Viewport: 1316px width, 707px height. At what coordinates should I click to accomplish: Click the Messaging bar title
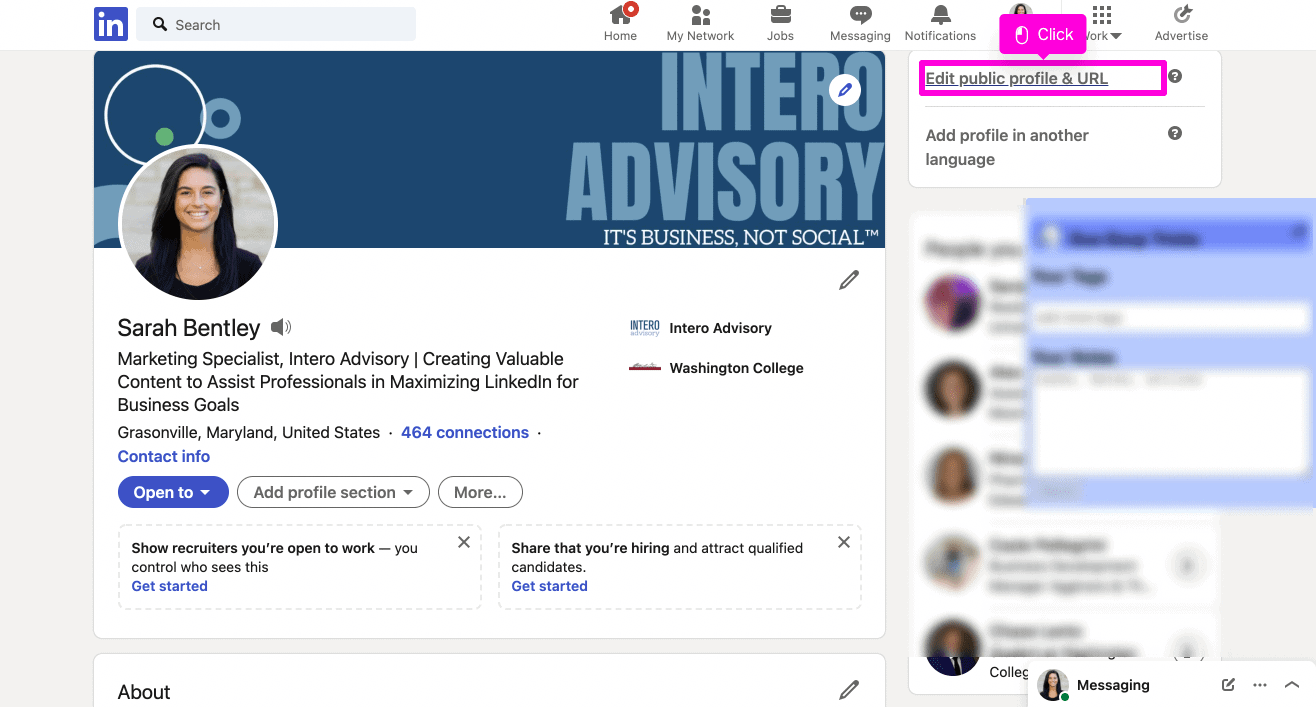(x=1113, y=685)
